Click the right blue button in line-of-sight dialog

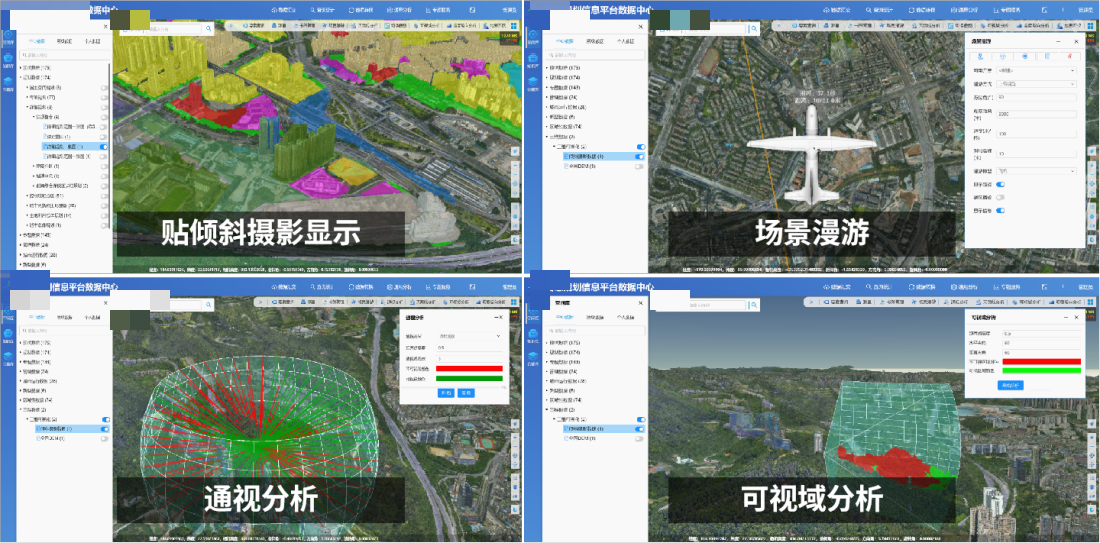coord(465,394)
